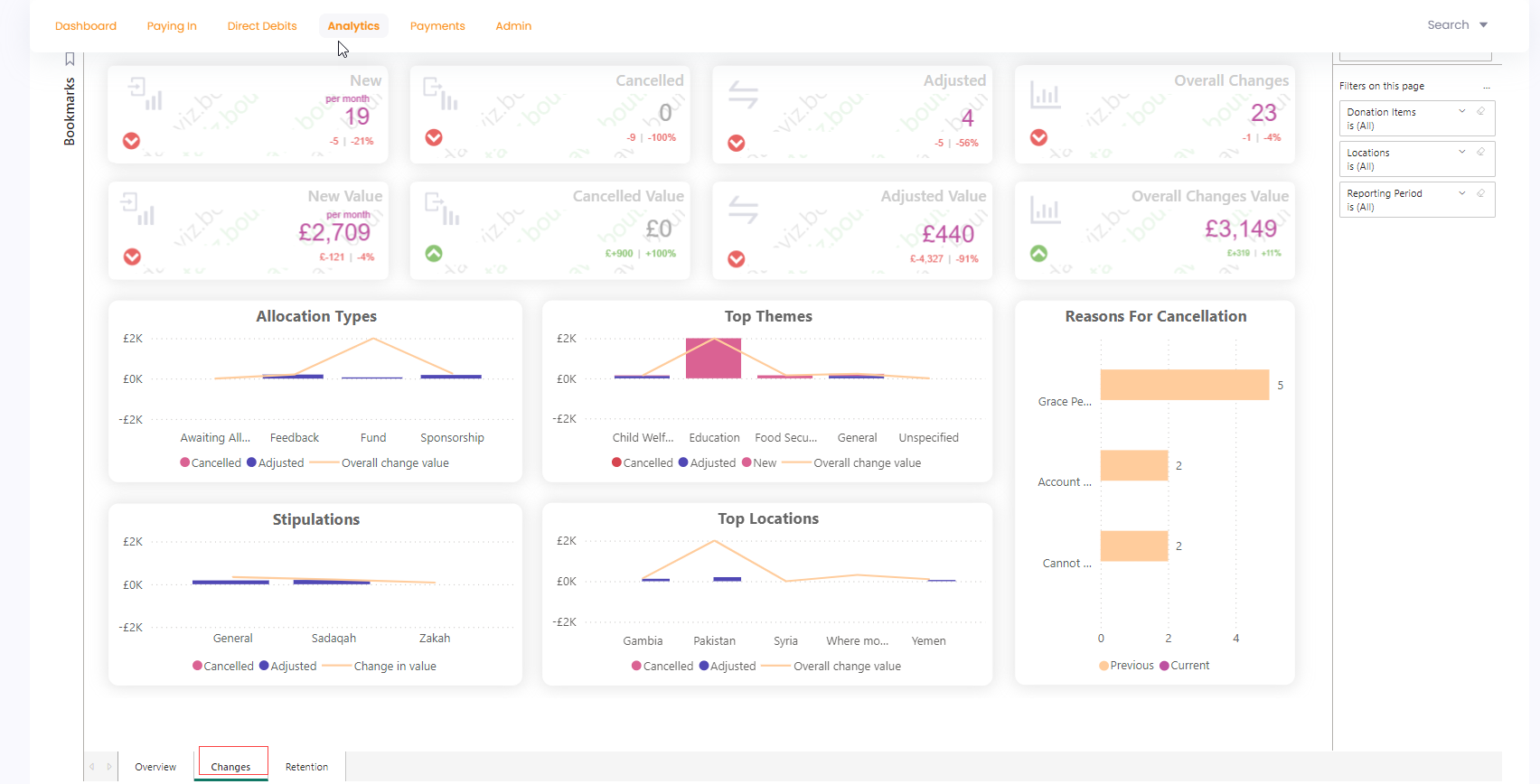1540x784 pixels.
Task: Open the Bookmarks pane icon
Action: [70, 60]
